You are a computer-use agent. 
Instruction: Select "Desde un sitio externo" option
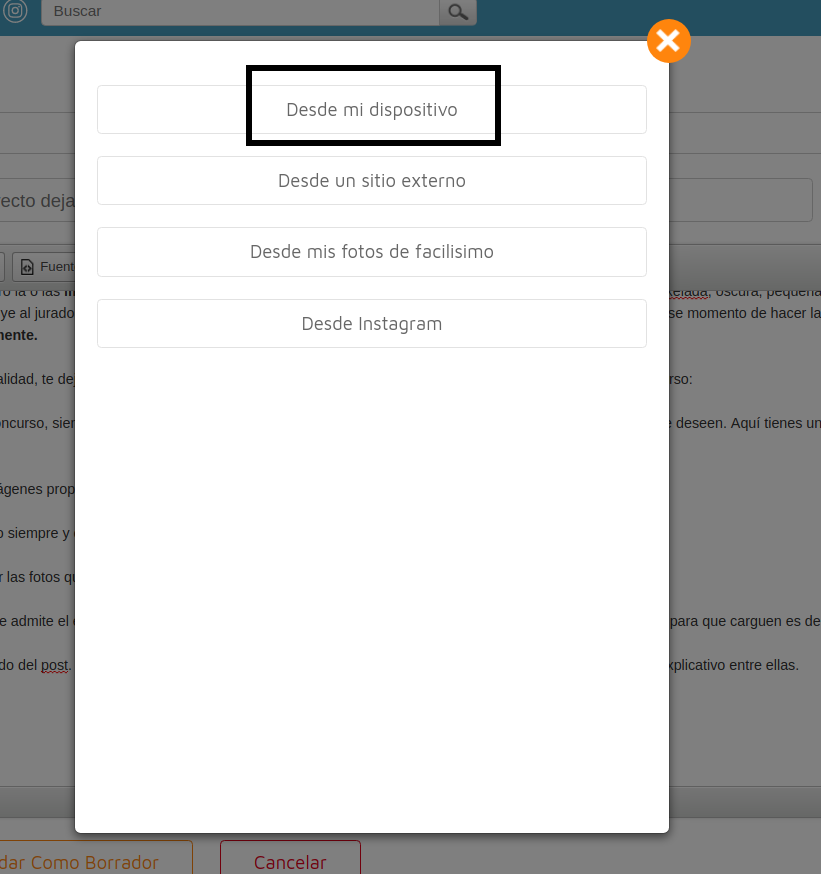372,181
